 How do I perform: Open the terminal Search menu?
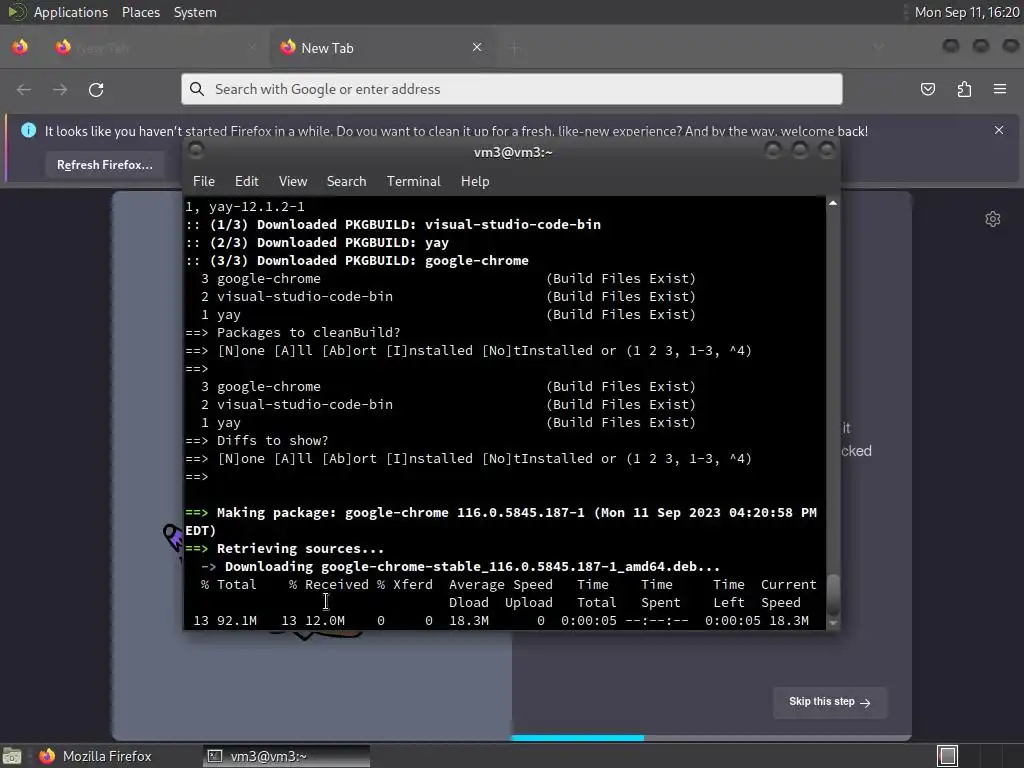[x=346, y=182]
